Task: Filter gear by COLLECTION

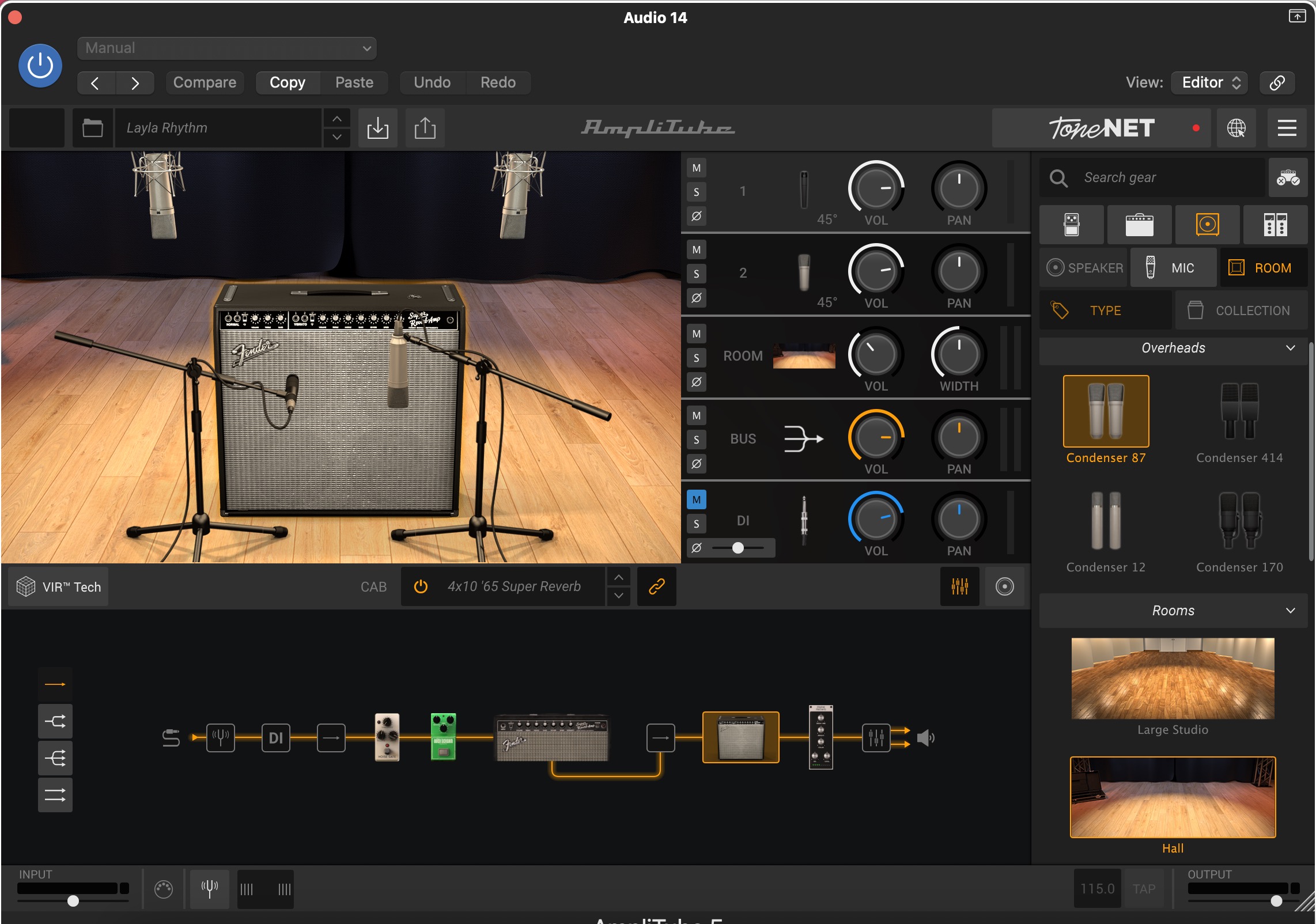Action: (x=1241, y=310)
